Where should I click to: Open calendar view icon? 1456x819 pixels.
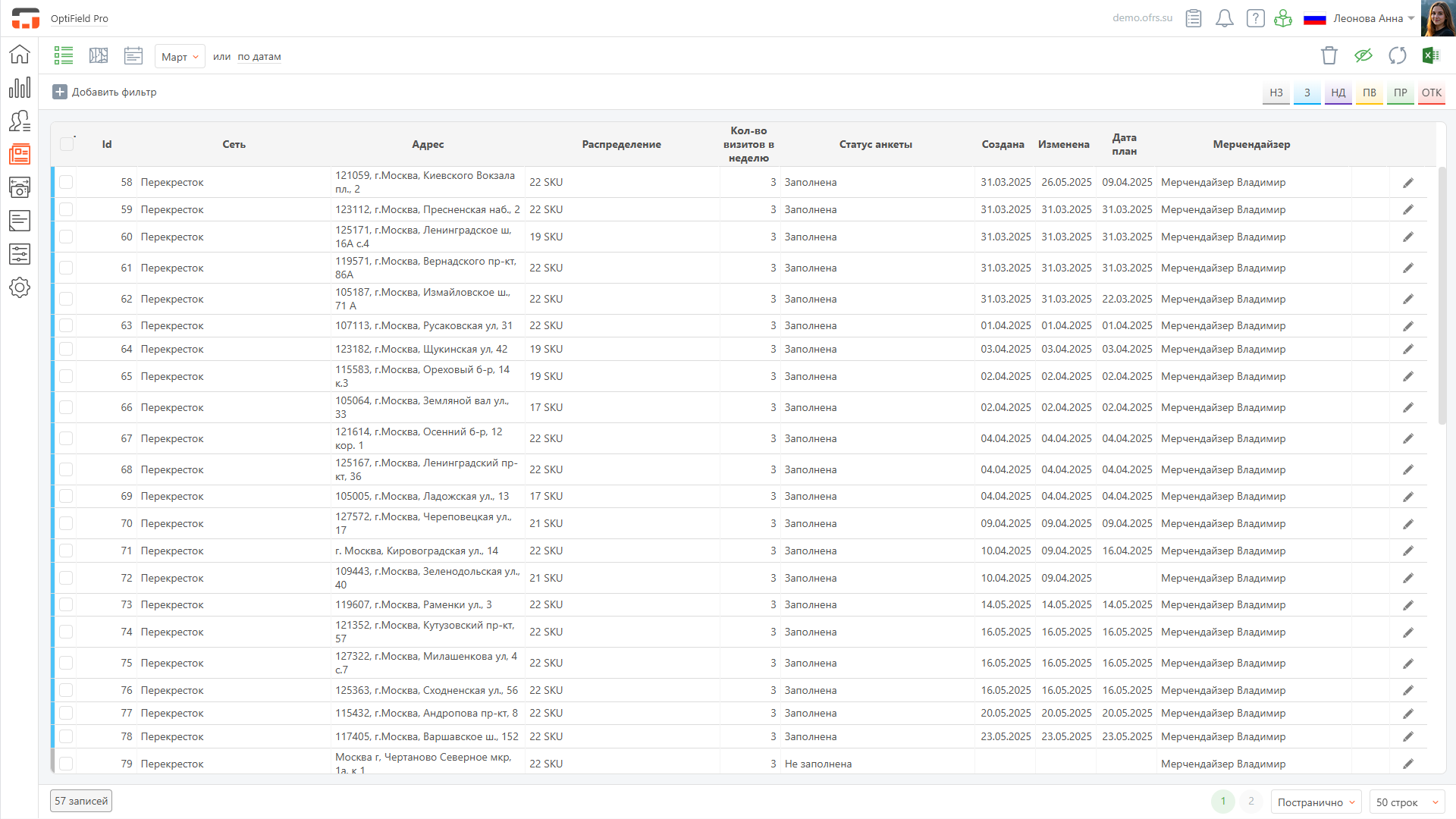tap(133, 55)
